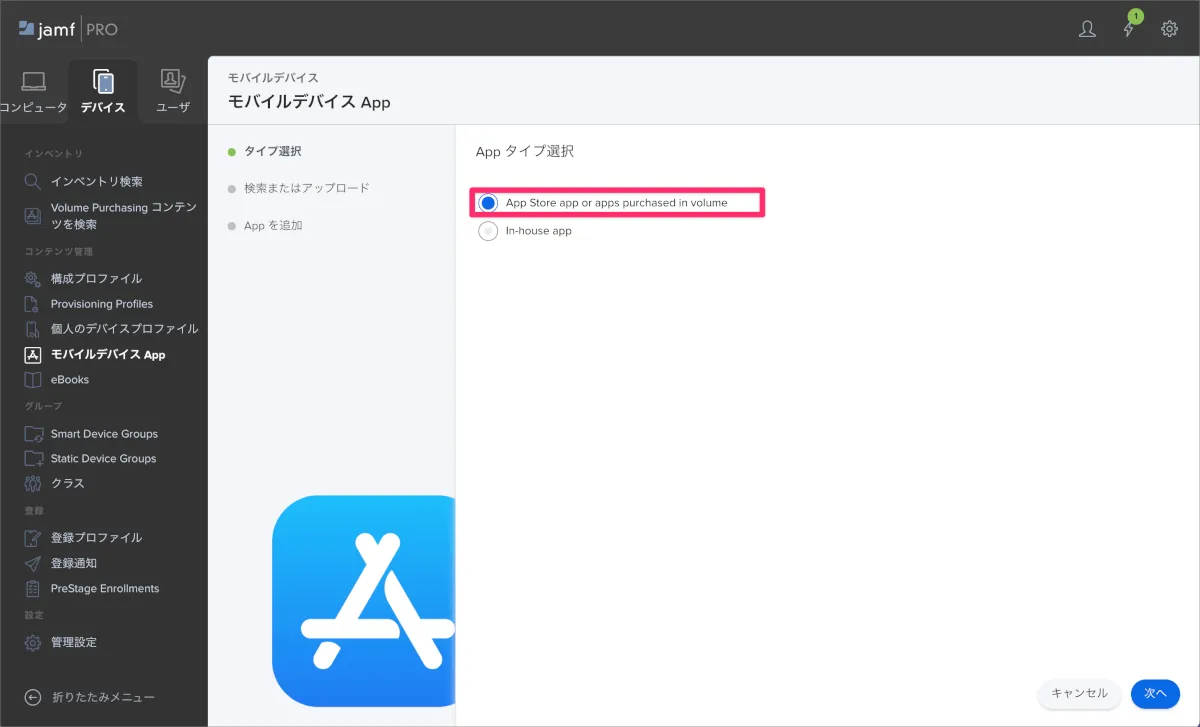Open Volume Purchasing コンテンツを検索
1200x727 pixels.
click(123, 216)
